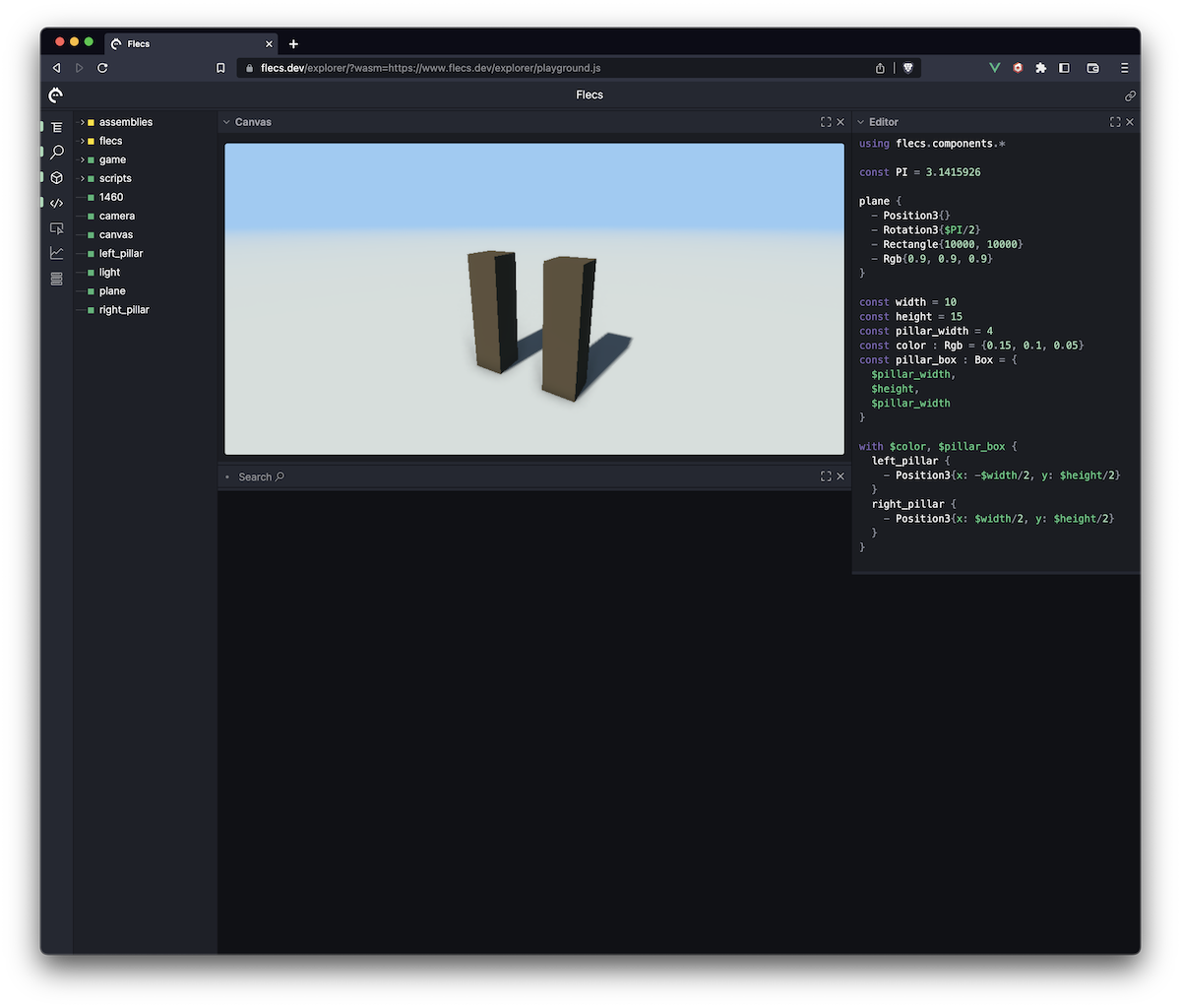Select the canvas inspector icon in sidebar
This screenshot has height=1008, width=1181.
pyautogui.click(x=56, y=227)
